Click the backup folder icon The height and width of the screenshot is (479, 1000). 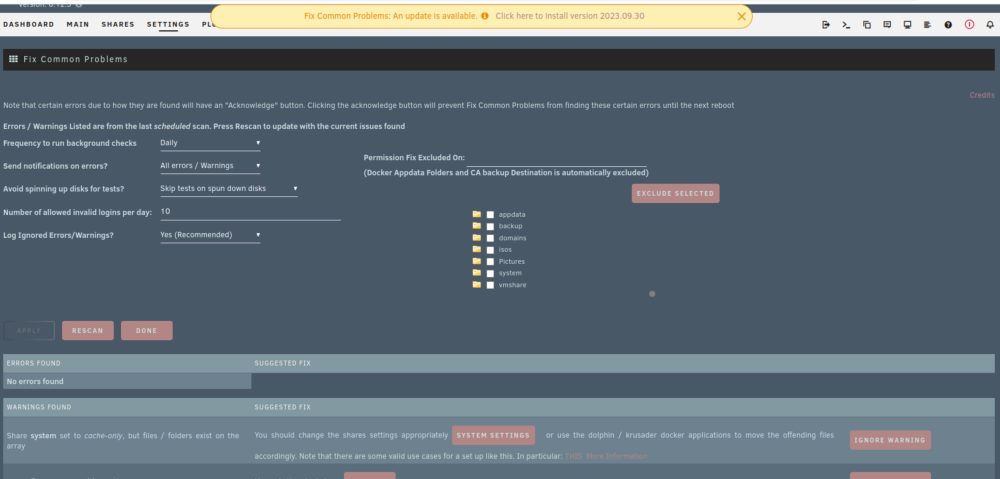476,226
